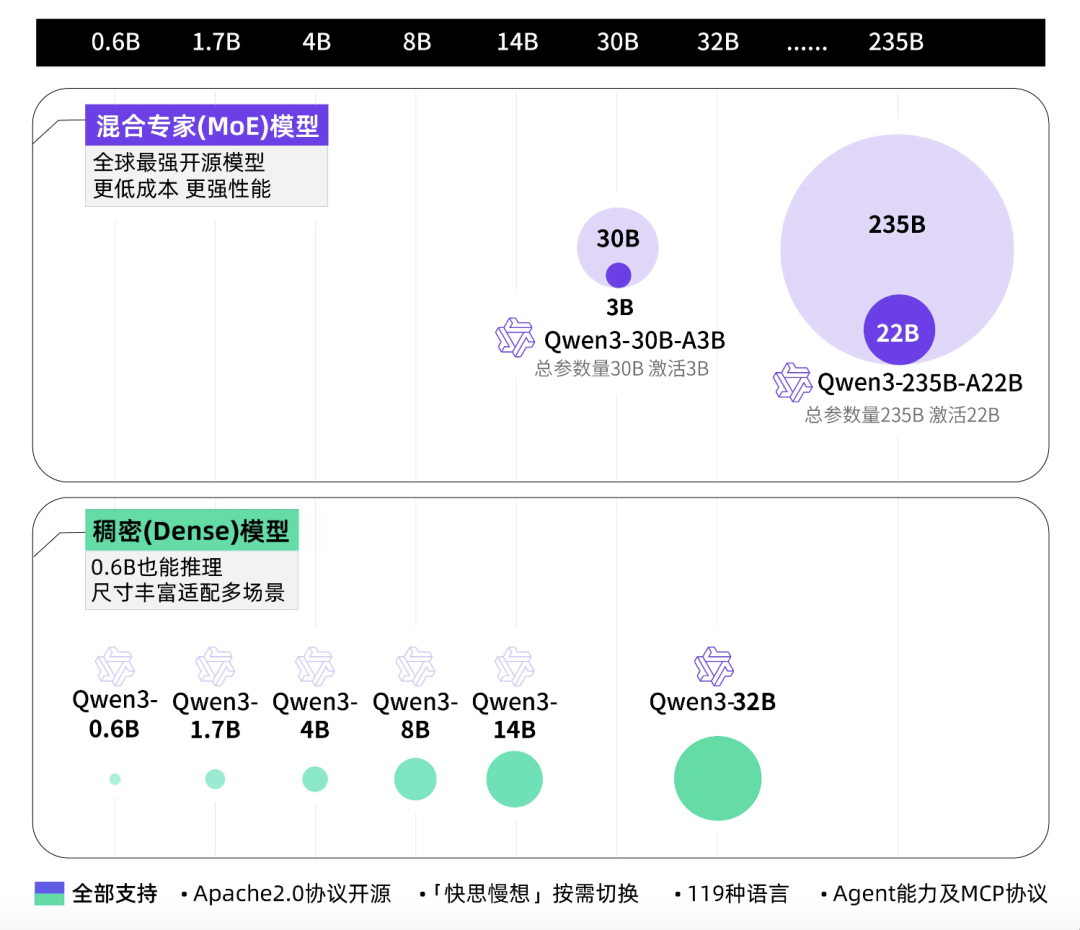Select 30B in the black header bar
The width and height of the screenshot is (1080, 930).
(618, 42)
